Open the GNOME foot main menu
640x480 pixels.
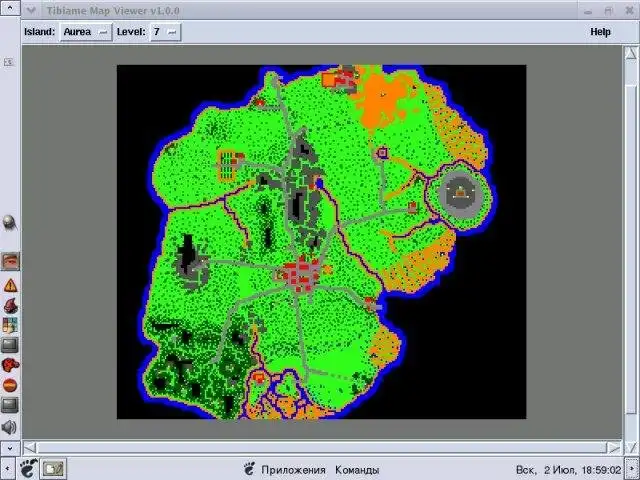[x=29, y=468]
